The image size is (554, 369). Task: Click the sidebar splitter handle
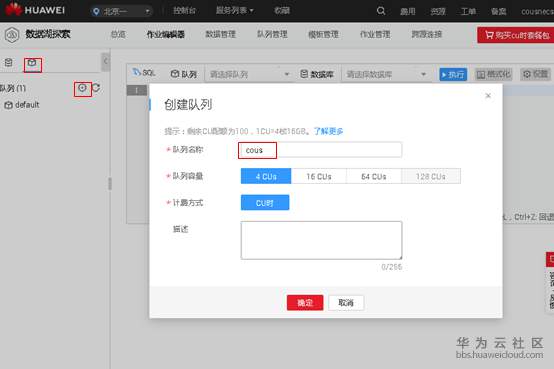pyautogui.click(x=110, y=184)
